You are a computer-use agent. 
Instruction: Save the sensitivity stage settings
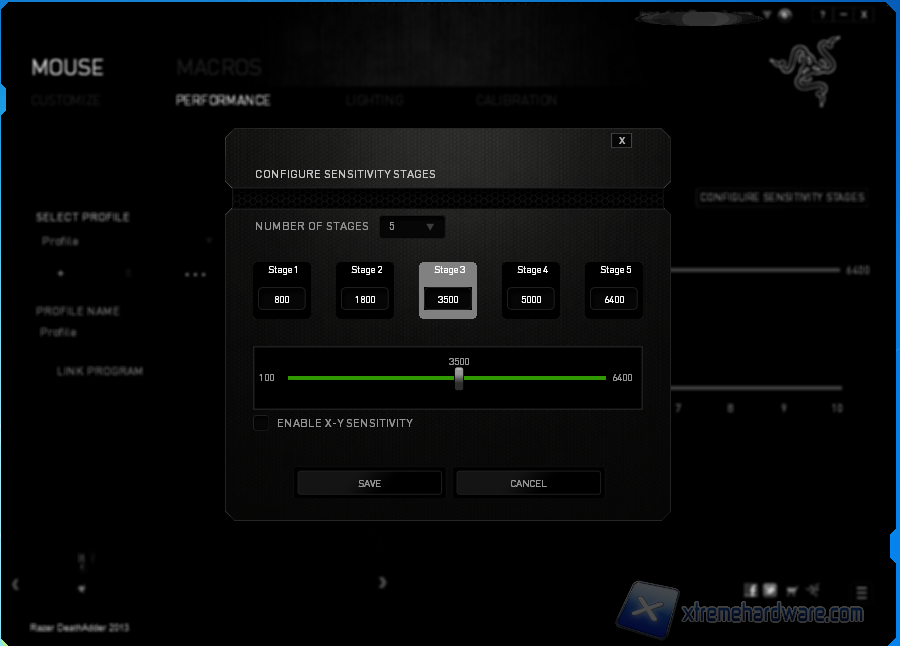369,483
